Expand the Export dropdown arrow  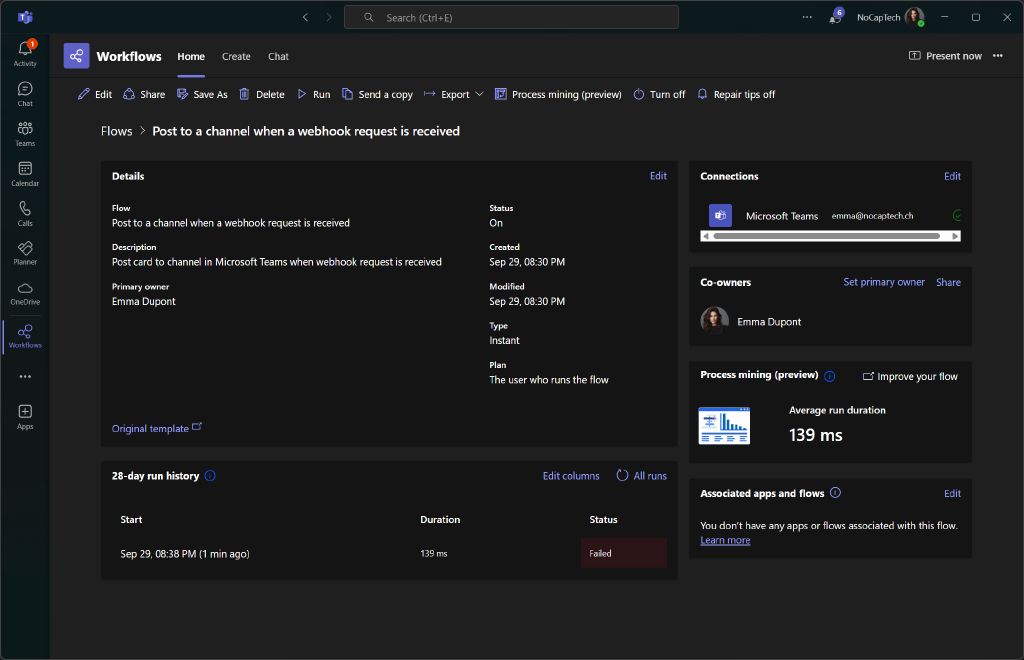pos(479,95)
